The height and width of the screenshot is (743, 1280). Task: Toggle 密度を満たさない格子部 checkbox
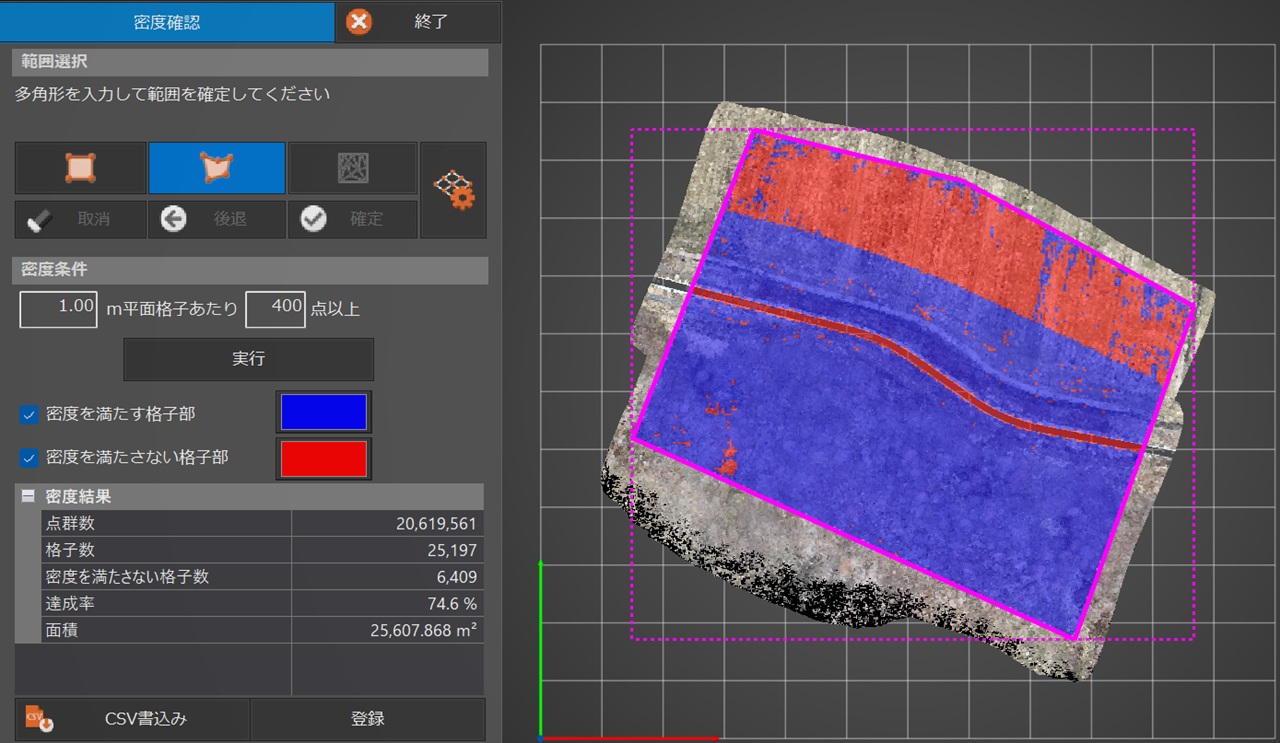point(30,458)
